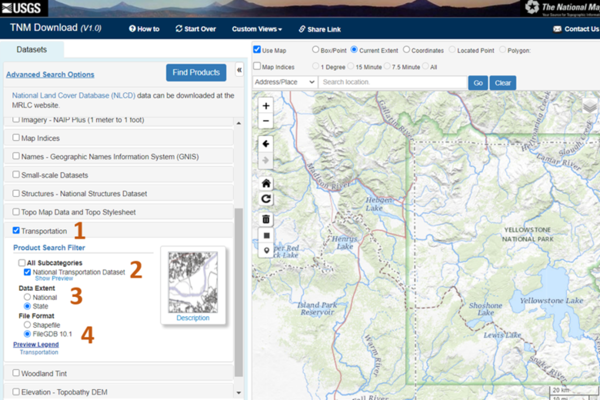
Task: Check the Small-scale Datasets checkbox
Action: [x=16, y=174]
